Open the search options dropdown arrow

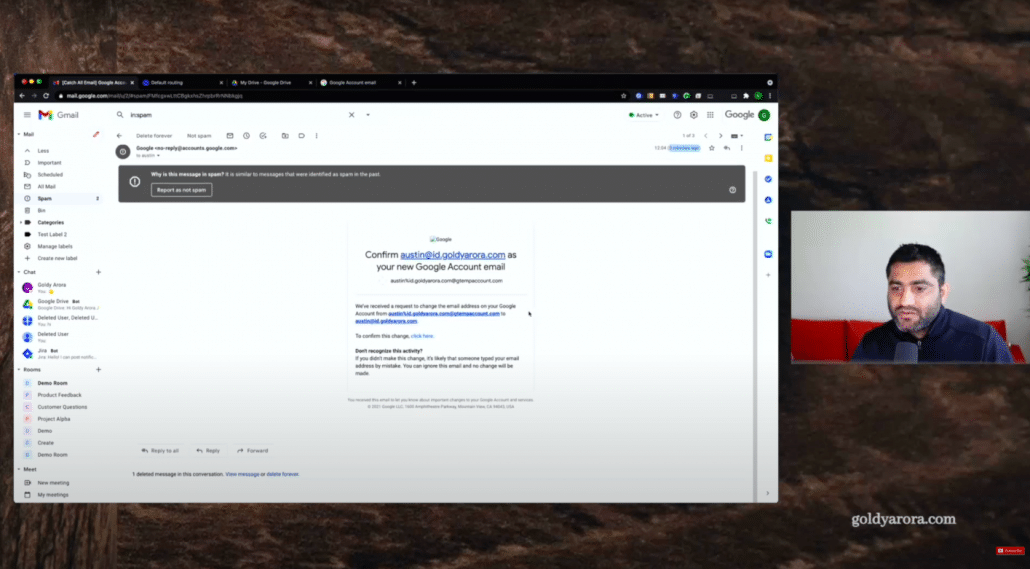368,115
